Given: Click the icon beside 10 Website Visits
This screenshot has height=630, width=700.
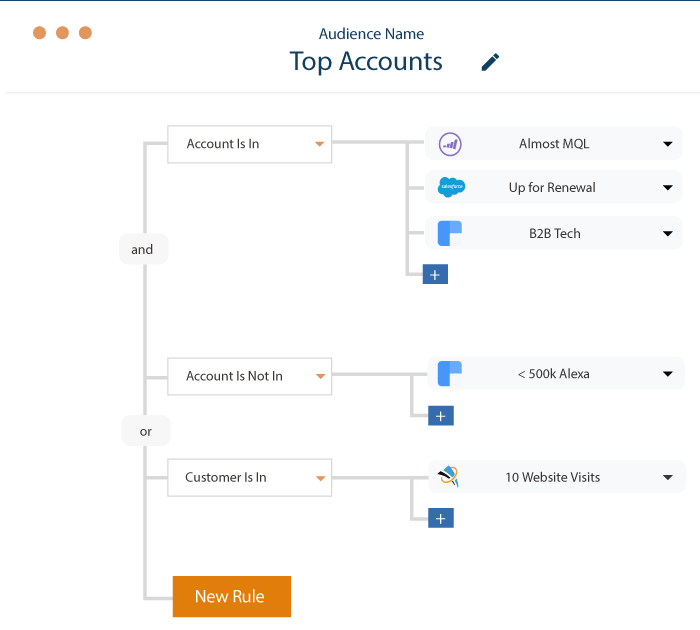Looking at the screenshot, I should point(449,476).
